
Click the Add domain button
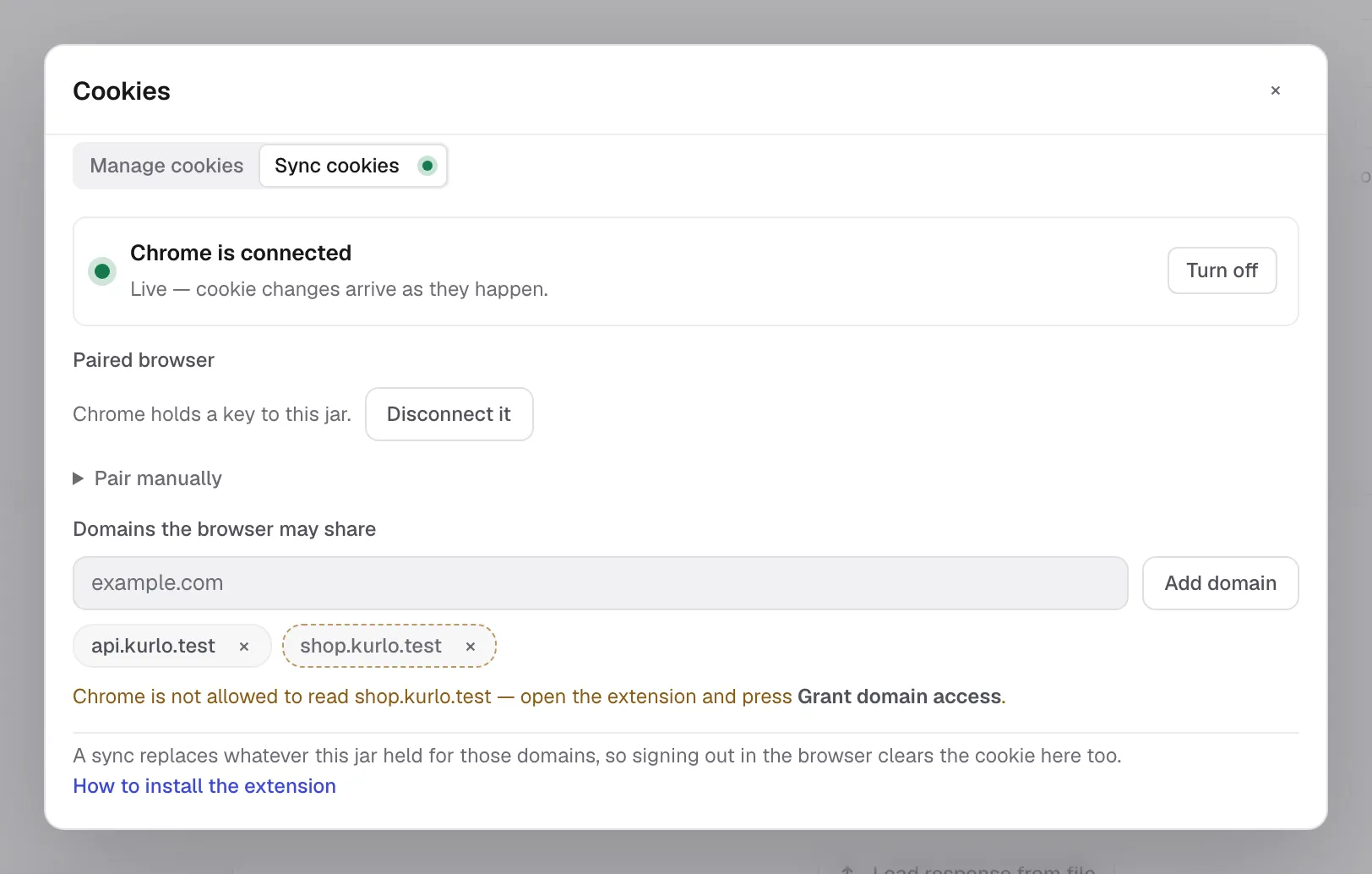coord(1220,583)
